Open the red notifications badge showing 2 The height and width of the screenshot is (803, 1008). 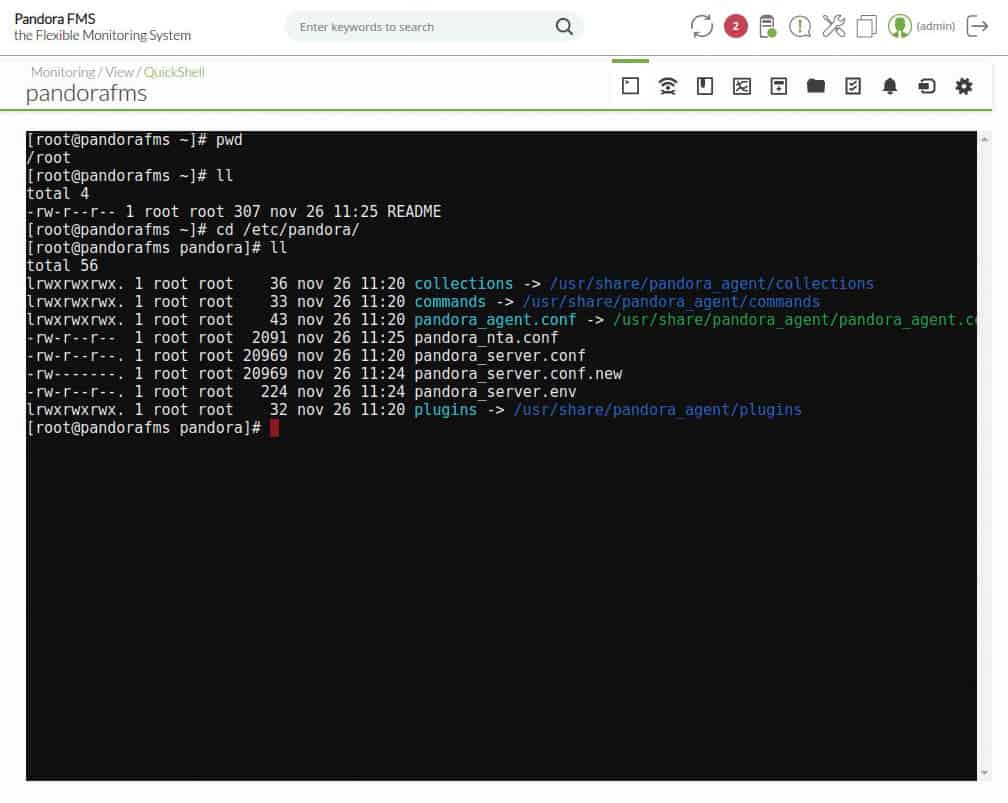pos(735,26)
